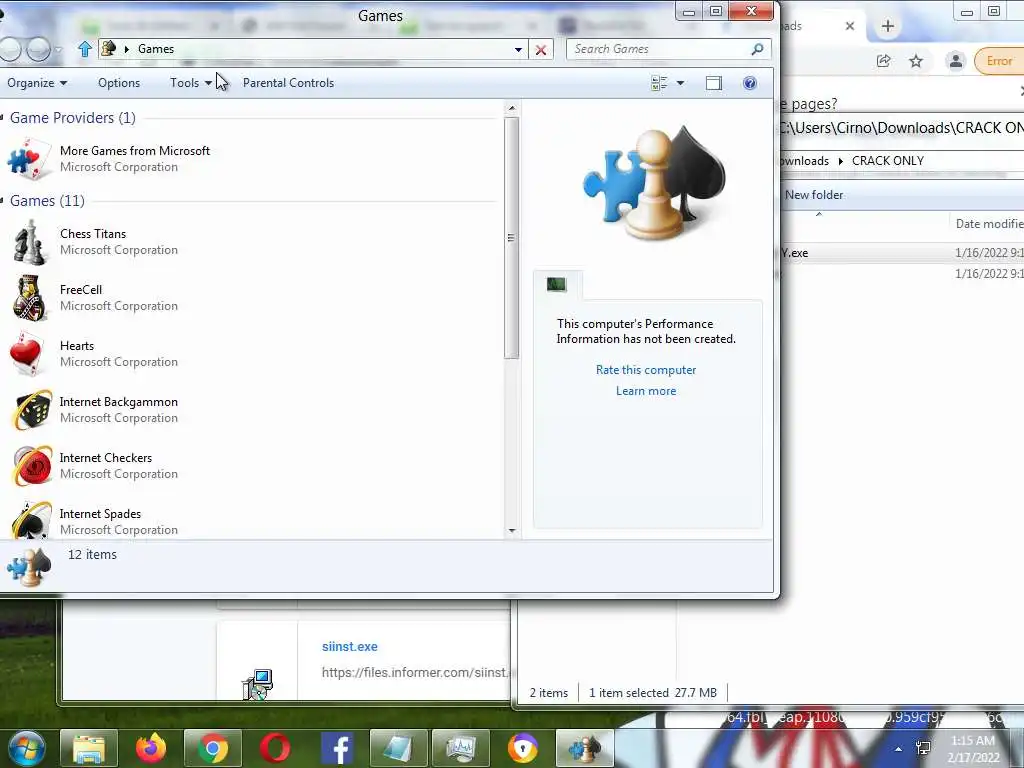Click the Learn more link
The height and width of the screenshot is (768, 1024).
click(x=646, y=391)
